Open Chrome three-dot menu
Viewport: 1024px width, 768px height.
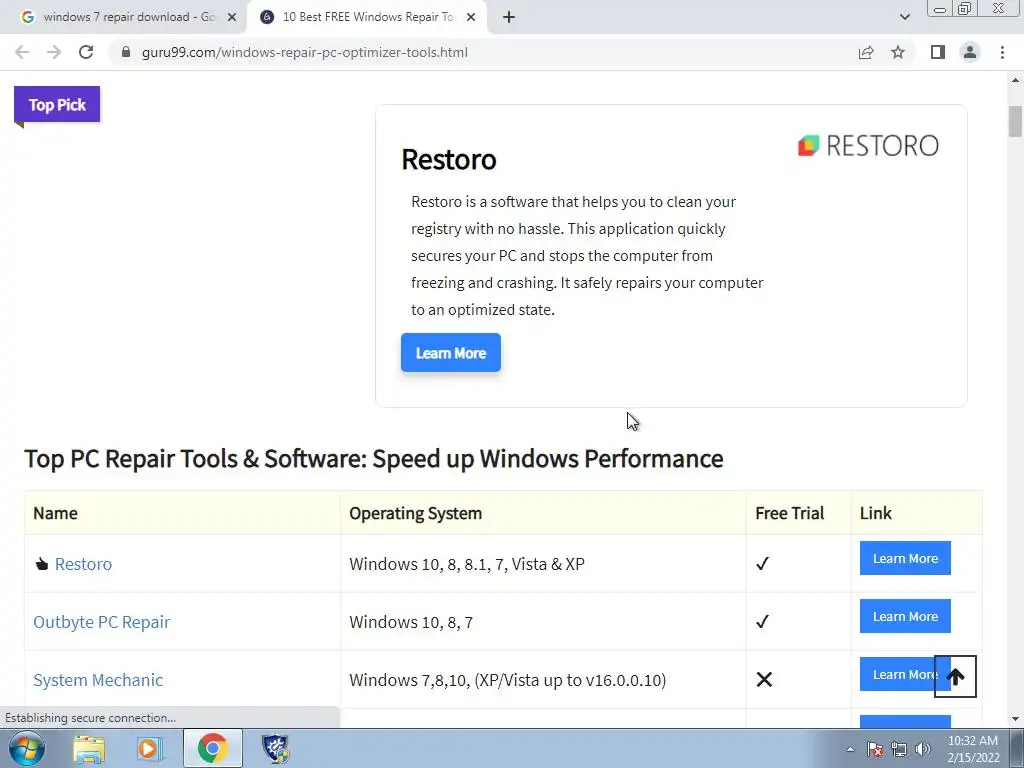1002,52
